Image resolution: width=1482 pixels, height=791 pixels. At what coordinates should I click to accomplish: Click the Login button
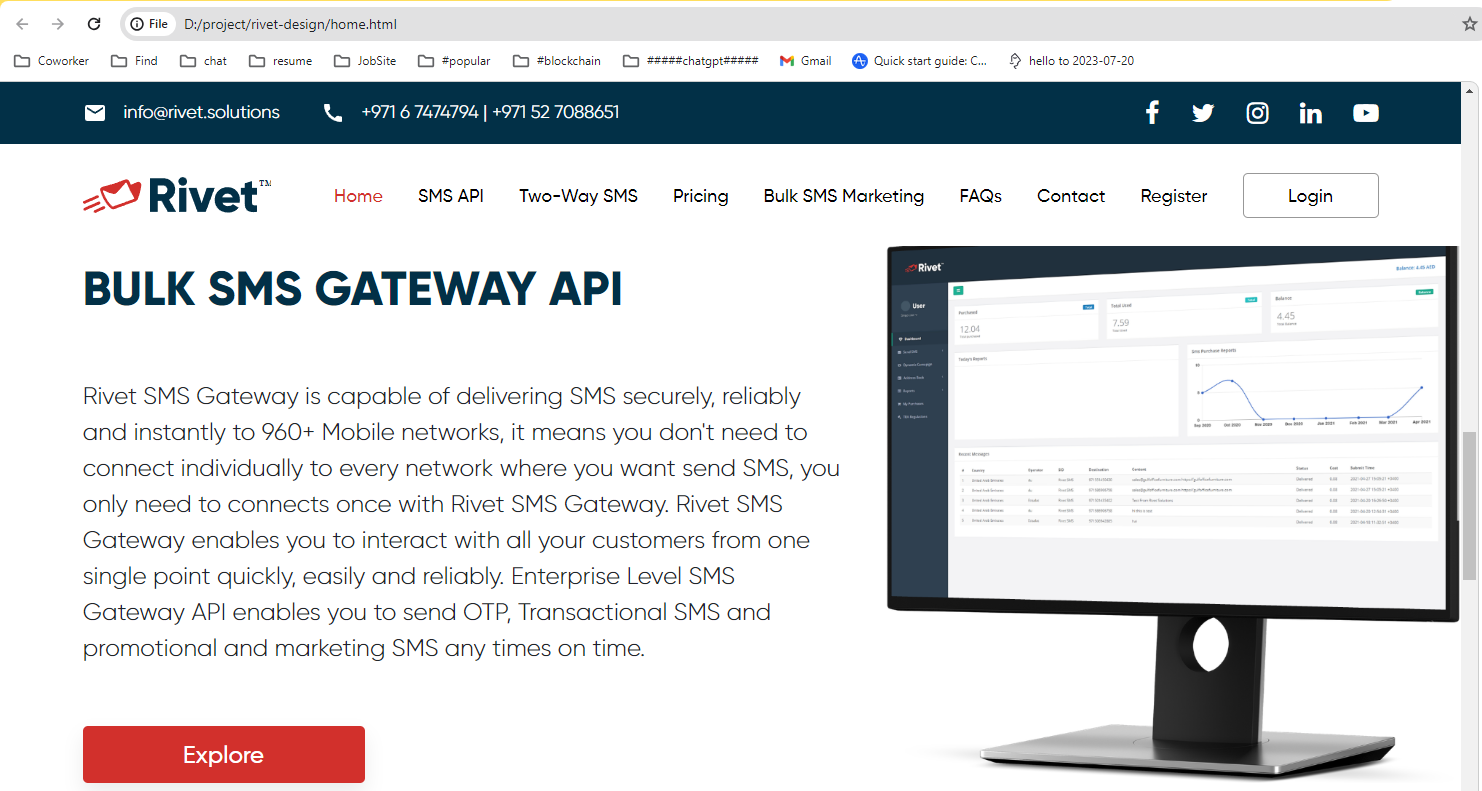(x=1310, y=196)
